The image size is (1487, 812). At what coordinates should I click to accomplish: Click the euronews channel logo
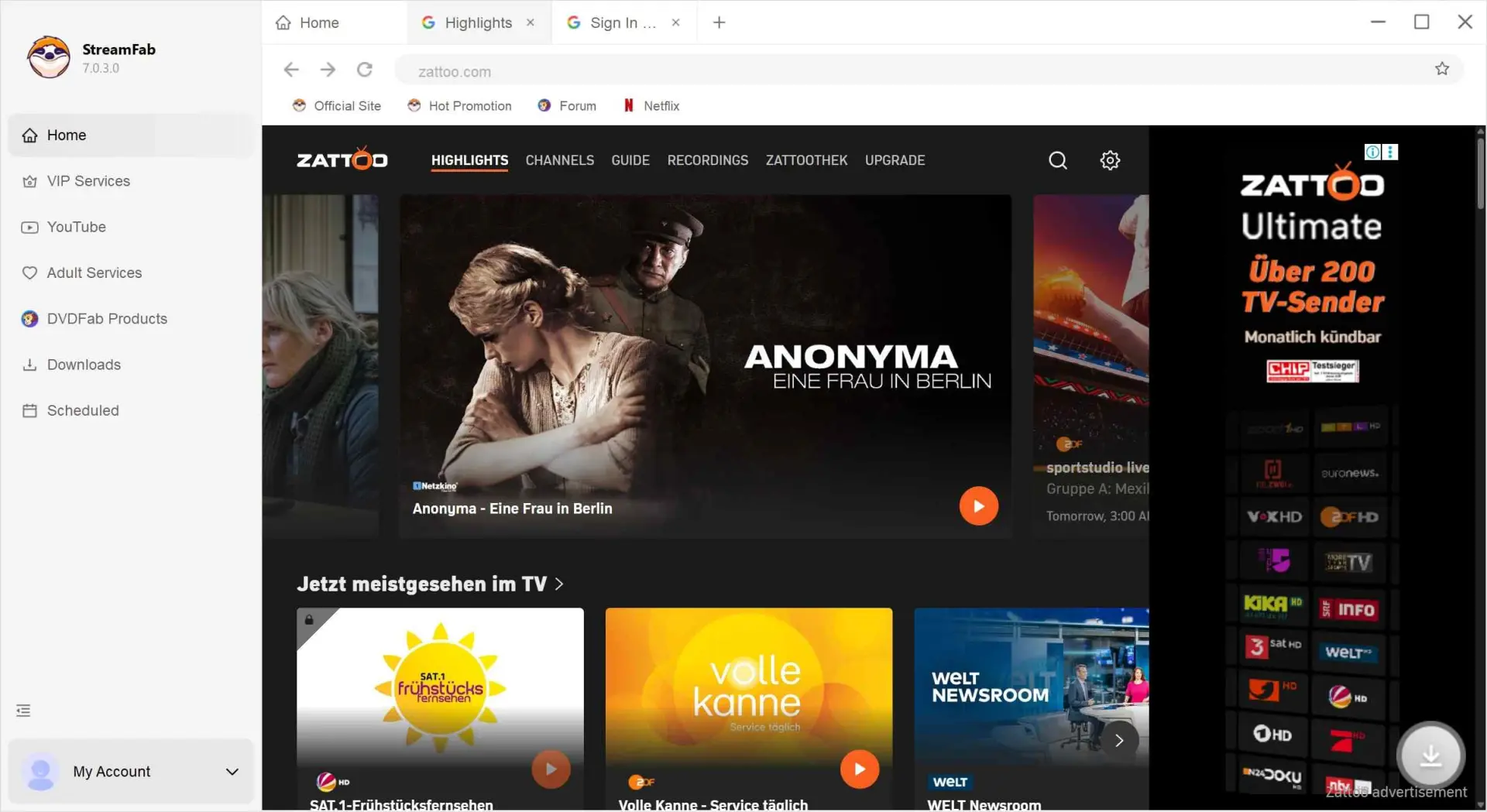(x=1349, y=473)
